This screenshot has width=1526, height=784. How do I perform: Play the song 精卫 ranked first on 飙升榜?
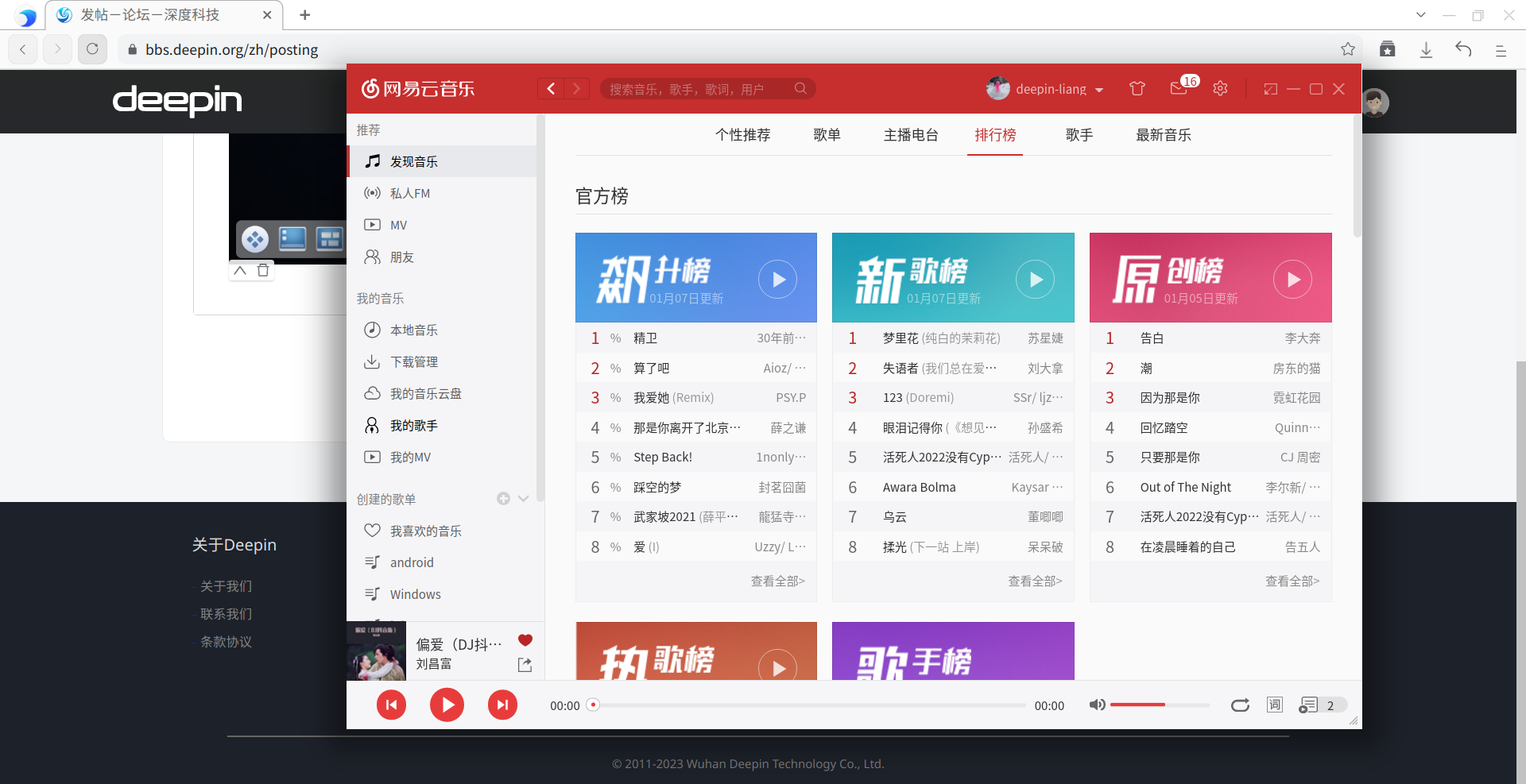pos(645,338)
